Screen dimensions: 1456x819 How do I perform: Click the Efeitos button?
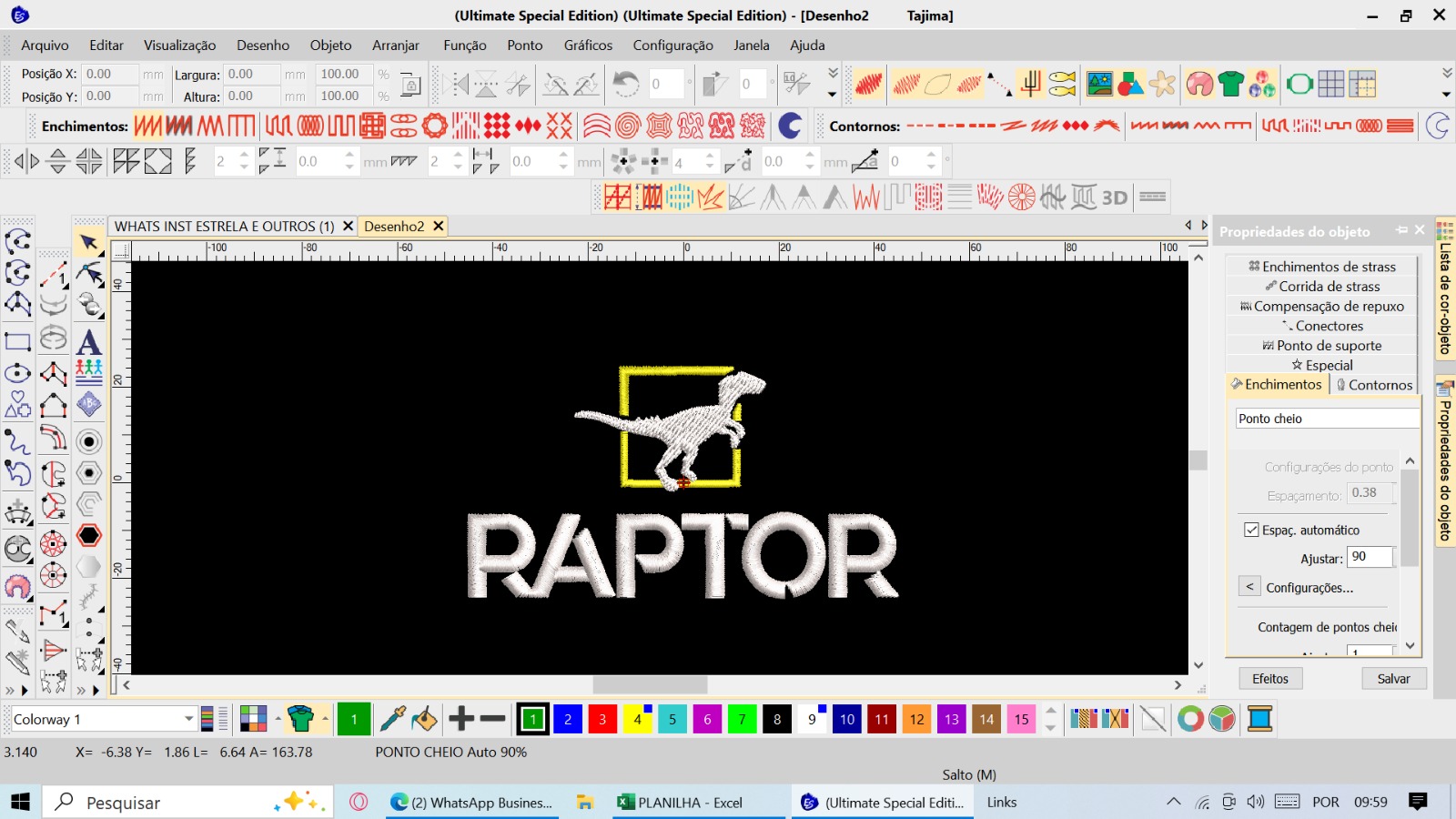click(x=1269, y=679)
